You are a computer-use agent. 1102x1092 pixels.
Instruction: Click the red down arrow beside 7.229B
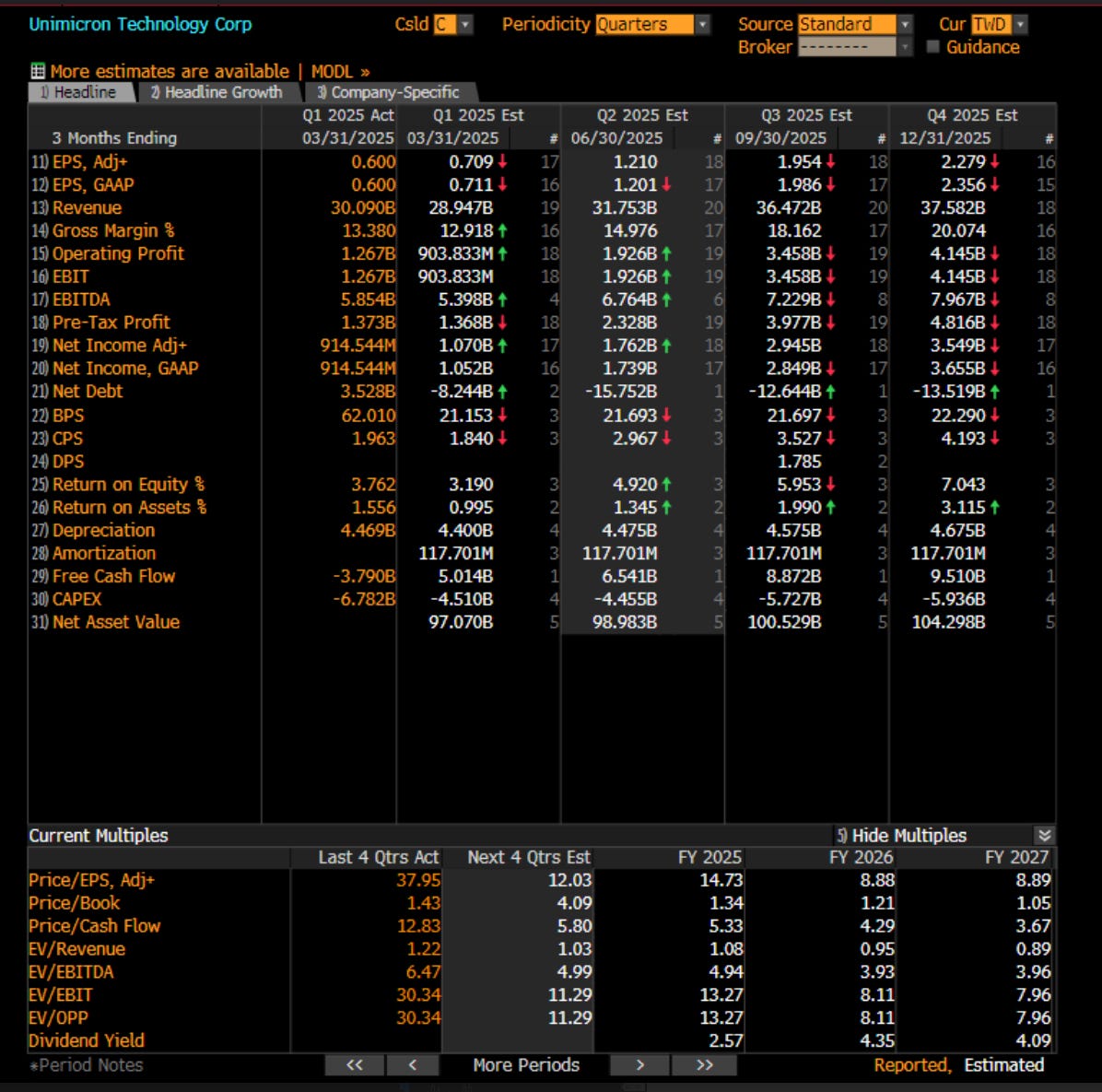point(831,299)
